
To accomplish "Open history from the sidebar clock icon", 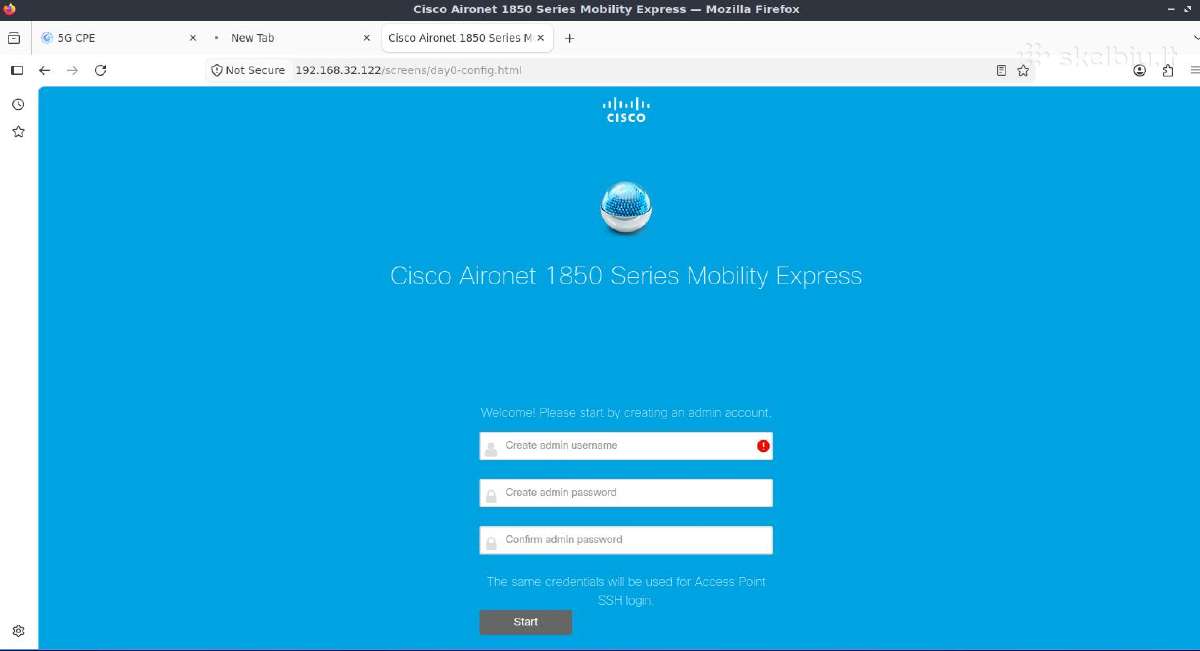I will 18,104.
